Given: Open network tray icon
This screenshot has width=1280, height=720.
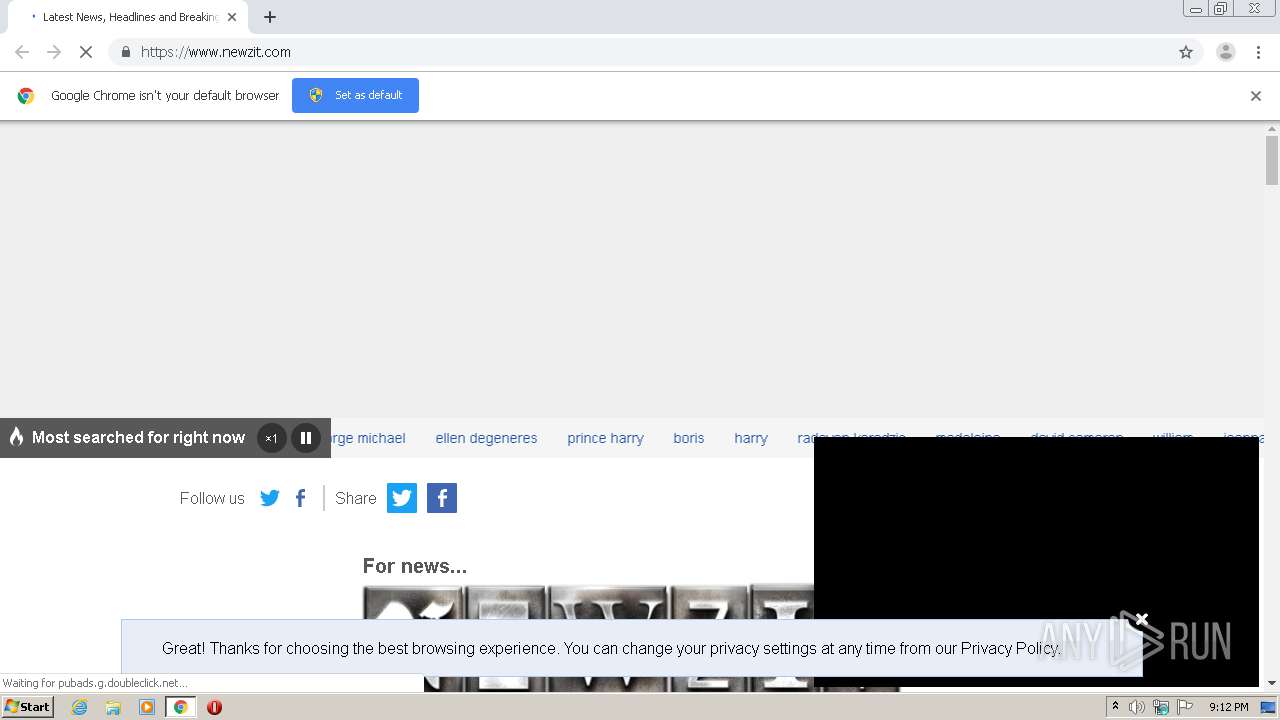Looking at the screenshot, I should [1161, 707].
